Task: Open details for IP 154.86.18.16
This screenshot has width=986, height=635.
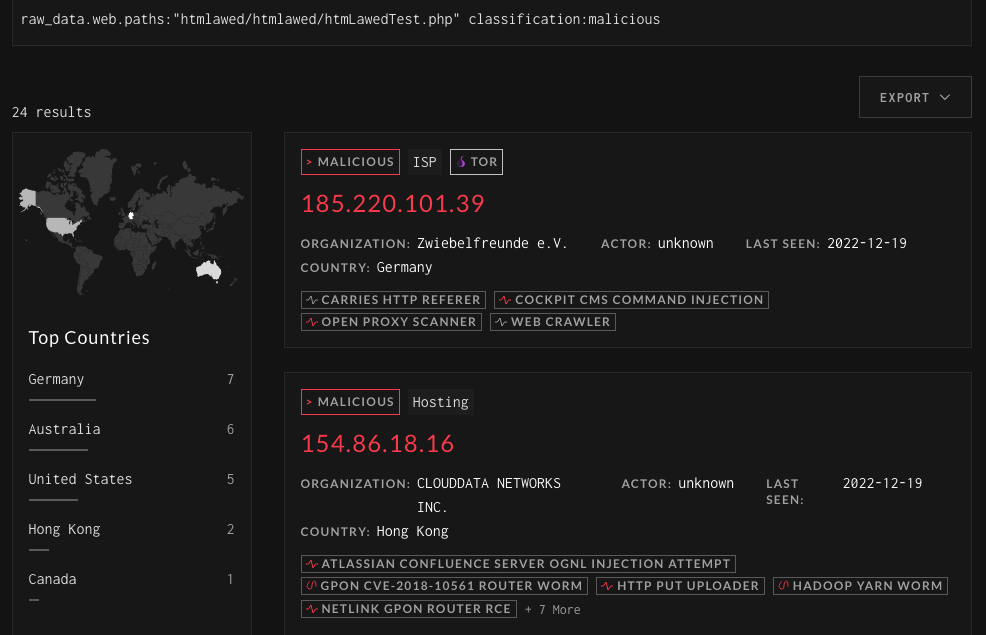Action: pos(378,443)
